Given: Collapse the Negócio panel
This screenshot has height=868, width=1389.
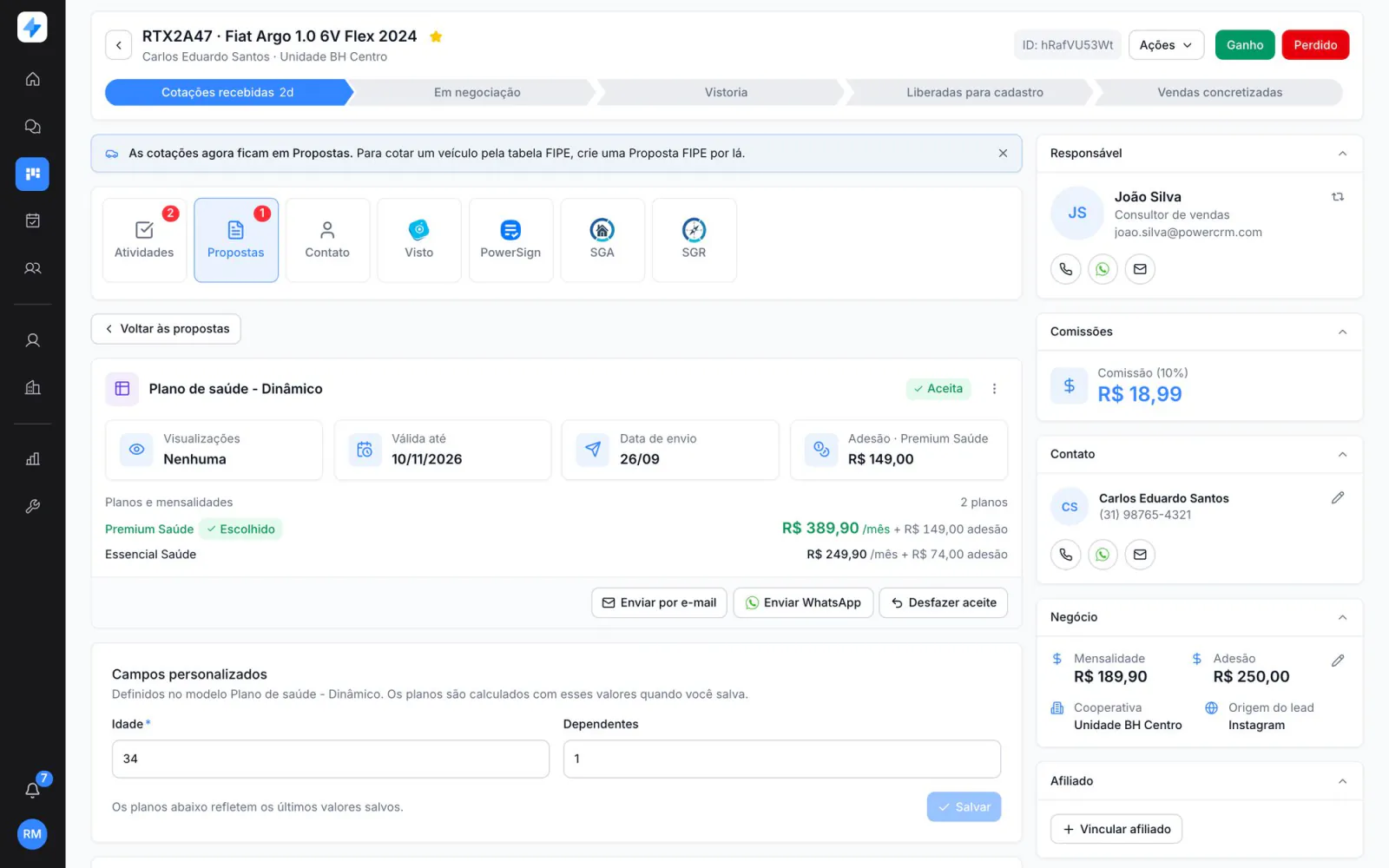Looking at the screenshot, I should coord(1342,617).
